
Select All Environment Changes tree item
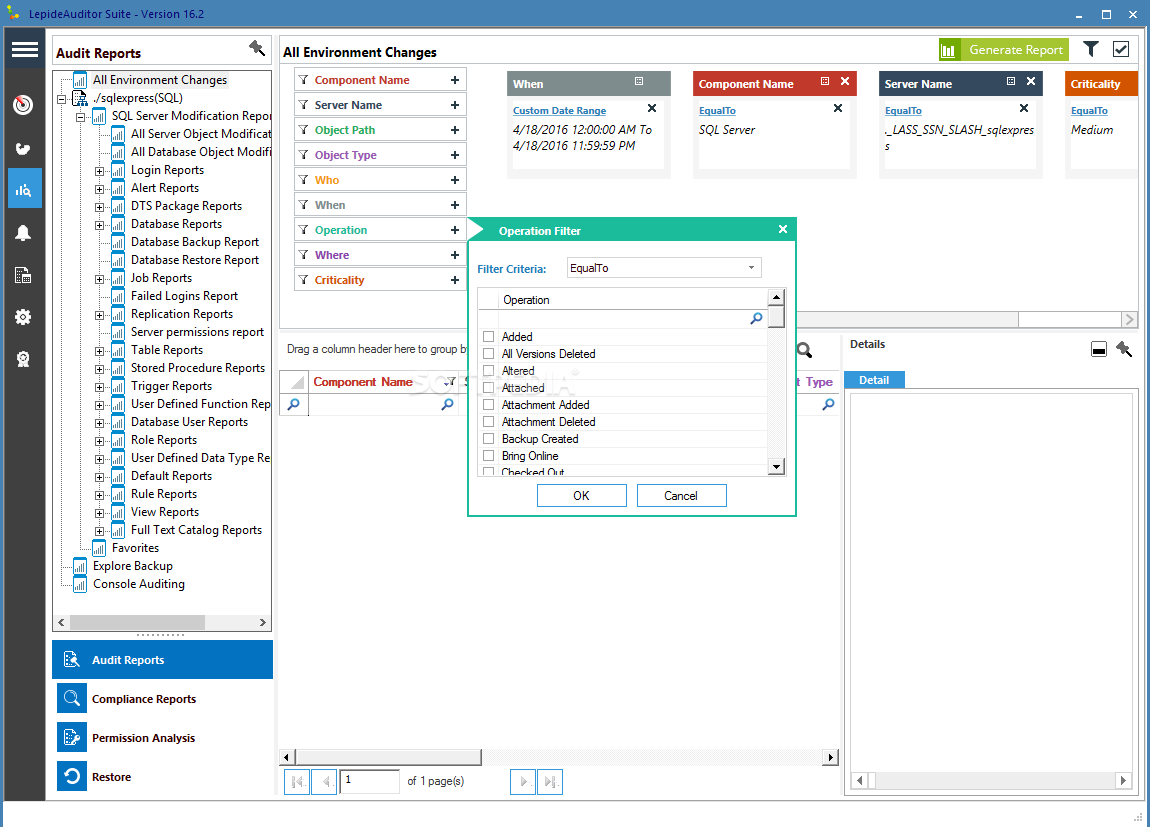[x=160, y=80]
